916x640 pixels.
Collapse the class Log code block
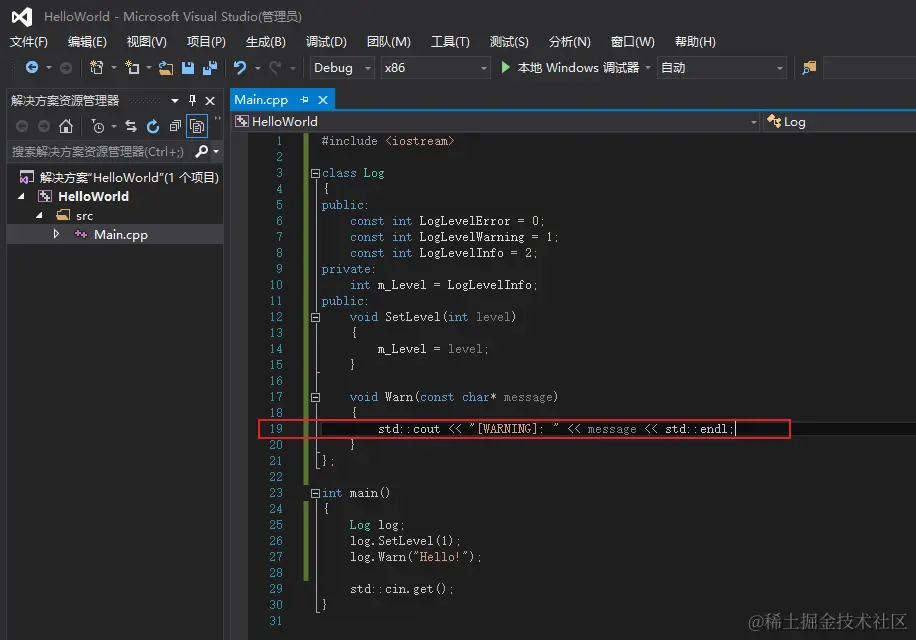point(315,173)
